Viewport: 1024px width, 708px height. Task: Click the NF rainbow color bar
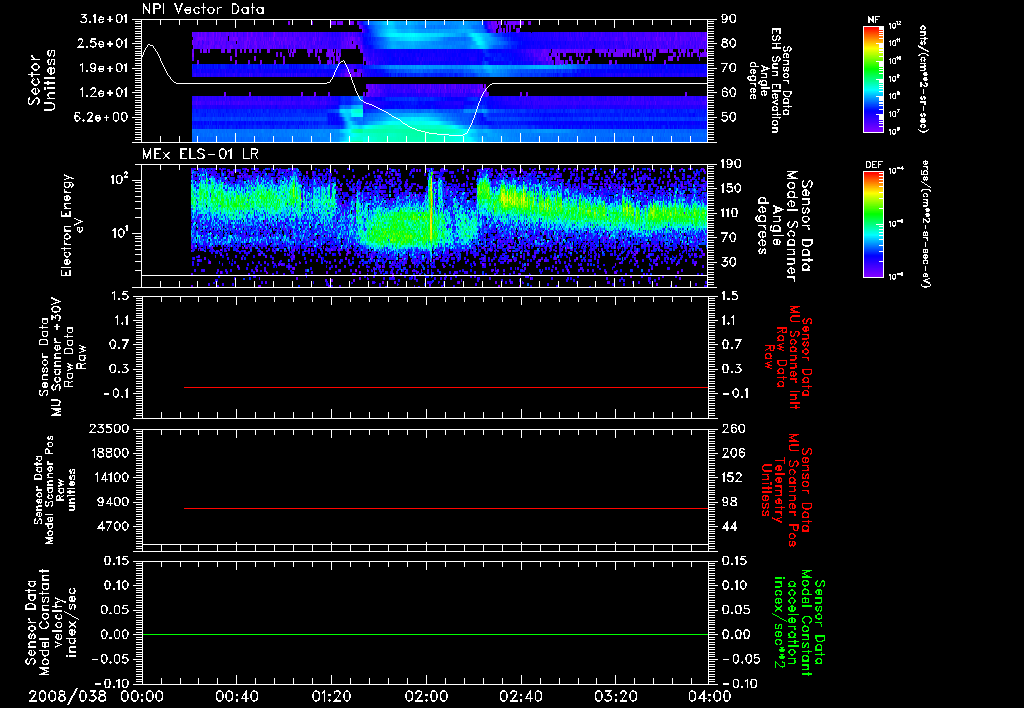874,78
